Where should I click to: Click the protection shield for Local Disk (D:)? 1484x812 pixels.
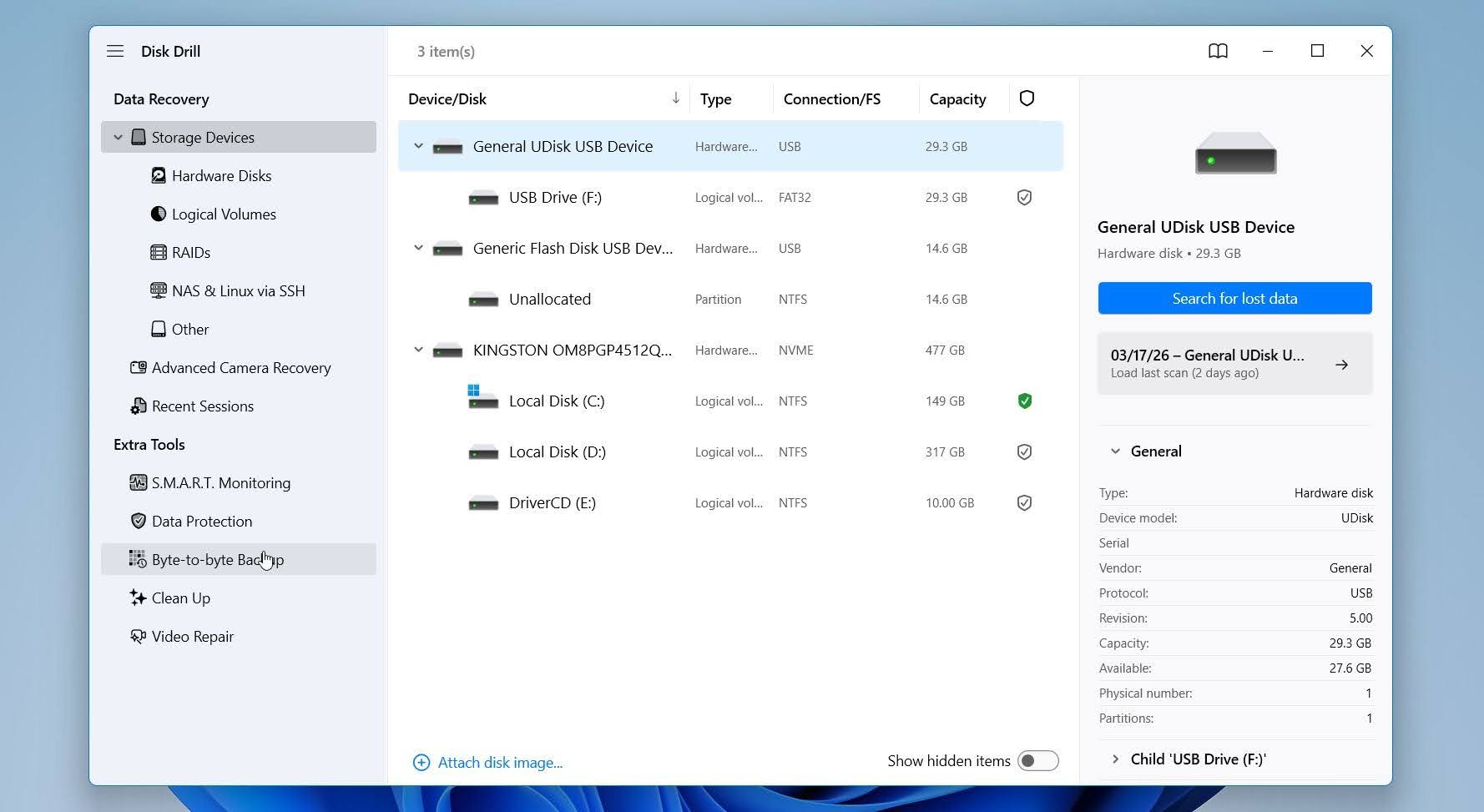[x=1024, y=452]
